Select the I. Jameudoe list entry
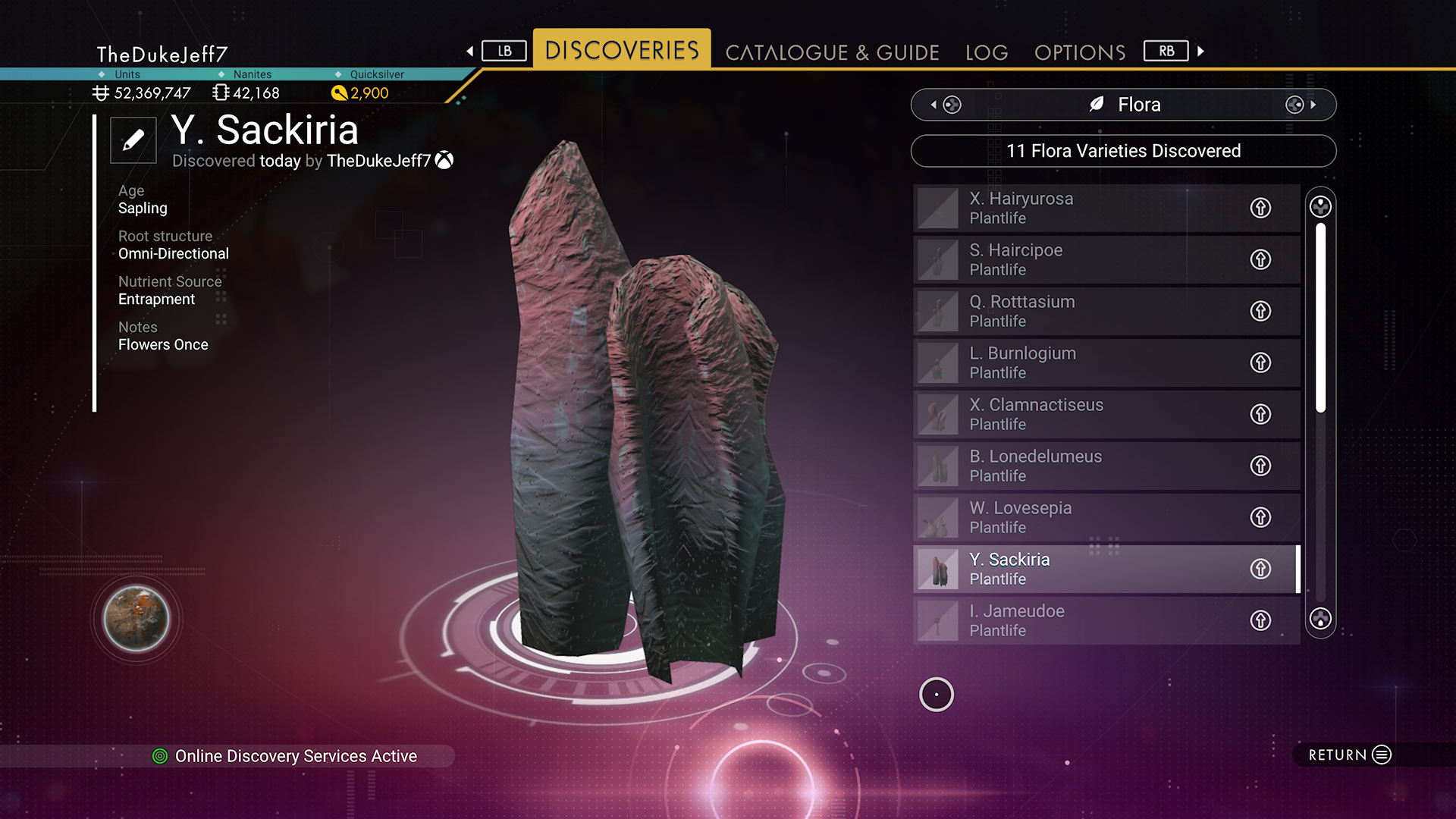 (x=1106, y=620)
